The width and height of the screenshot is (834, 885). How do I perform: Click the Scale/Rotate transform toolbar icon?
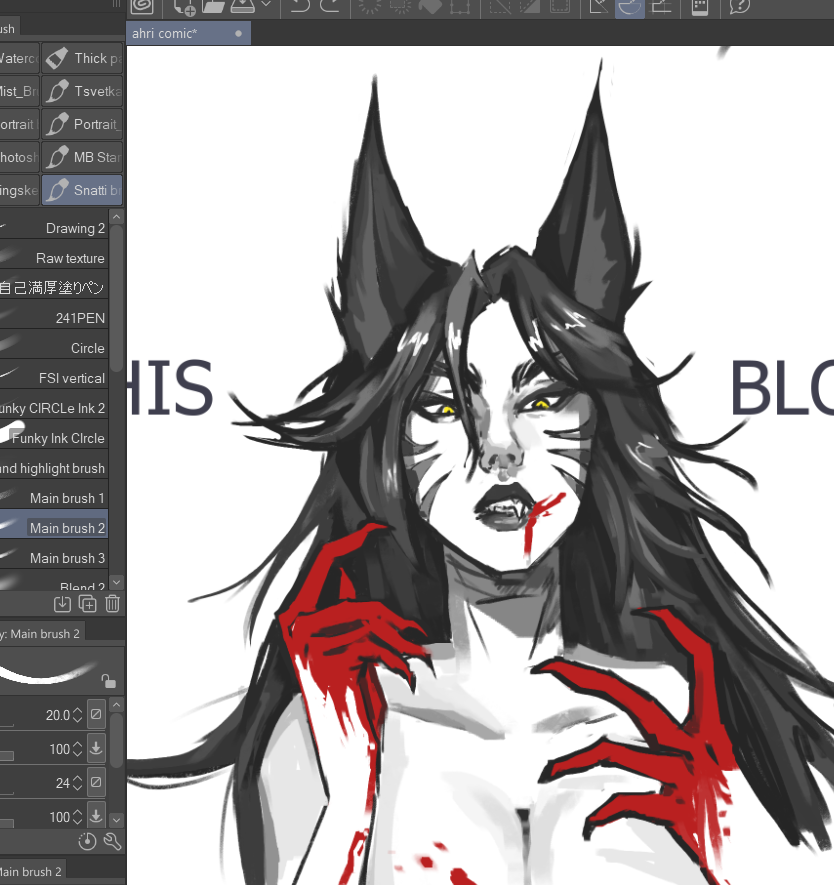460,6
